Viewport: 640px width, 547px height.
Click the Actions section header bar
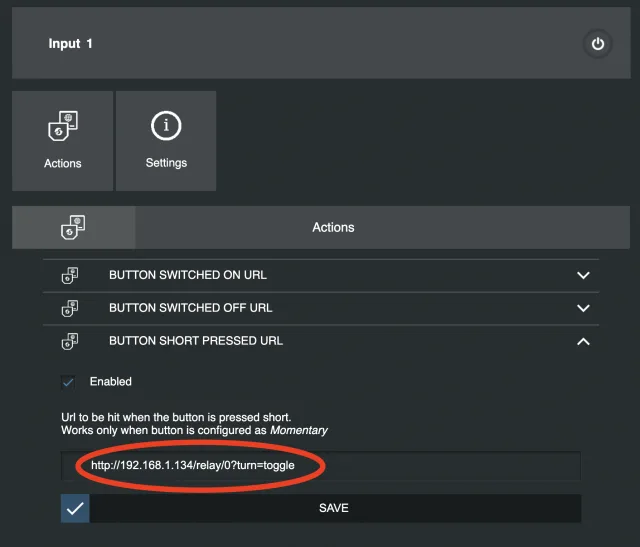(x=334, y=228)
